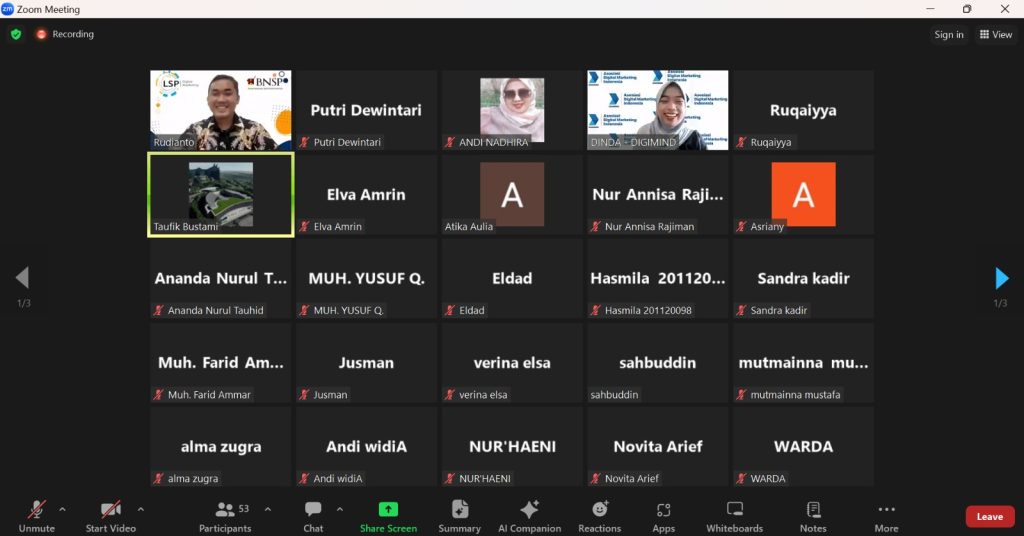Viewport: 1024px width, 536px height.
Task: Open the Chat panel
Action: point(313,515)
